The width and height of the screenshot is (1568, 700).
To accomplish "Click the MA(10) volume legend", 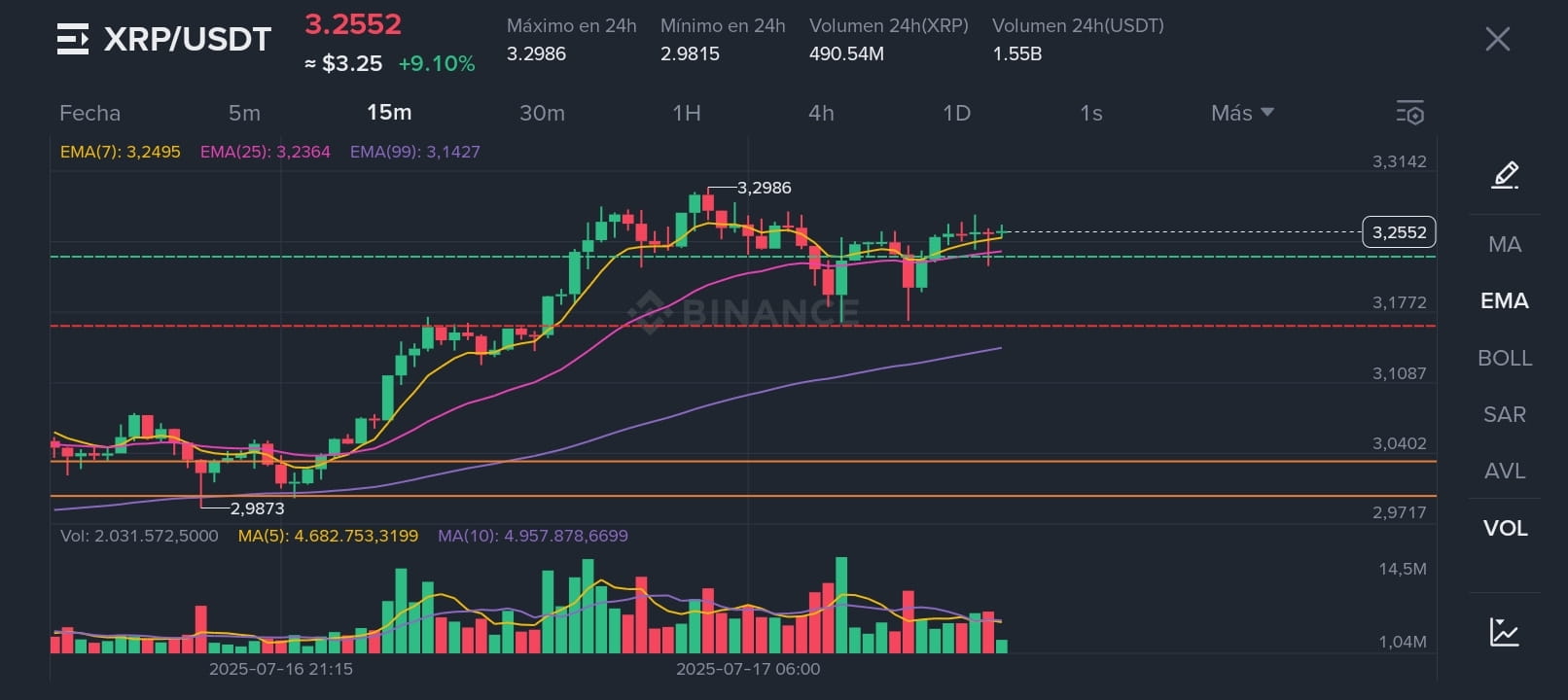I will point(533,536).
